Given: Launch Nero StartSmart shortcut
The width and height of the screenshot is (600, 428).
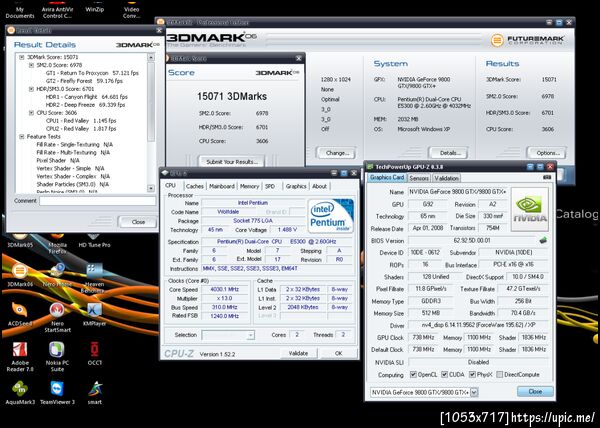Looking at the screenshot, I should 57,317.
